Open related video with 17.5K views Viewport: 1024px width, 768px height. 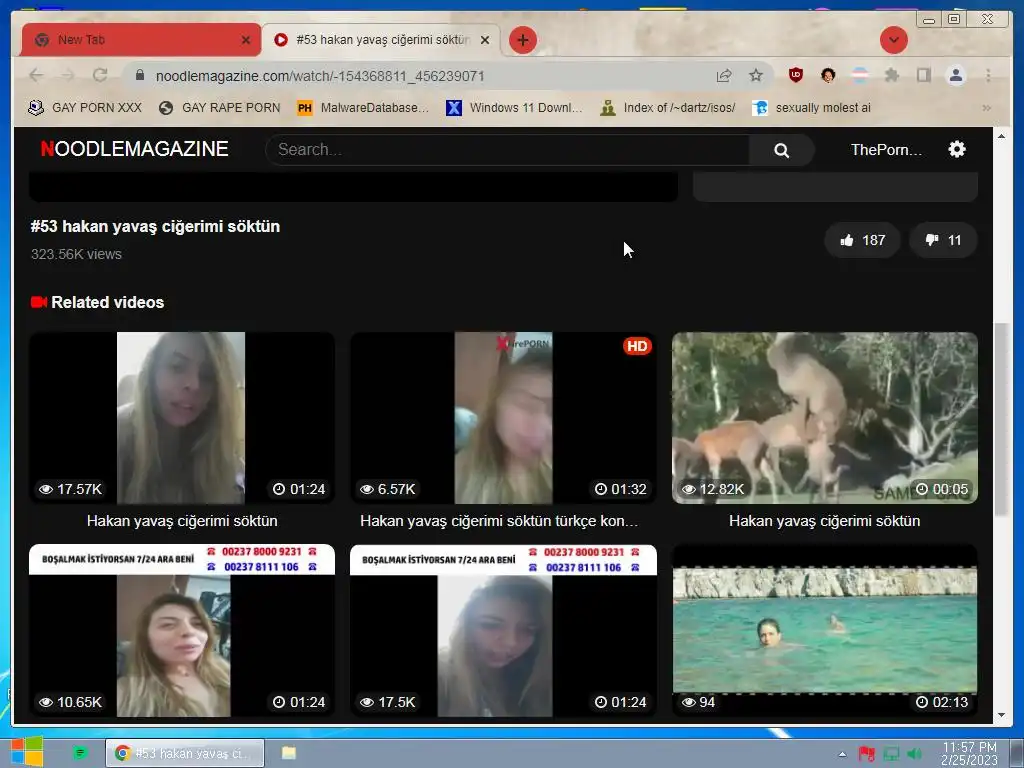click(x=503, y=630)
